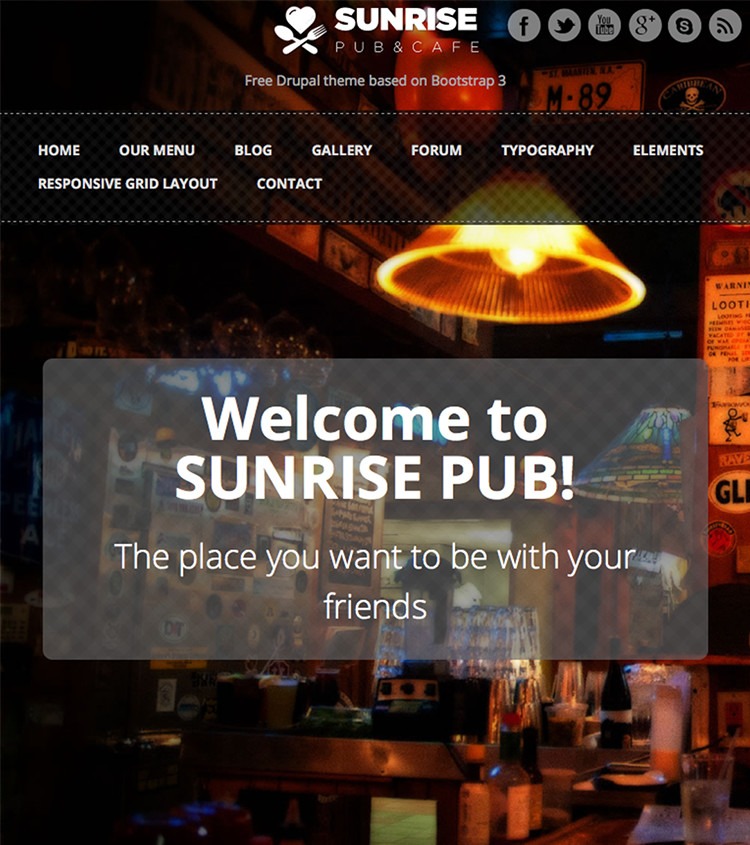Image resolution: width=750 pixels, height=845 pixels.
Task: Open Responsive Grid Layout page
Action: (128, 184)
